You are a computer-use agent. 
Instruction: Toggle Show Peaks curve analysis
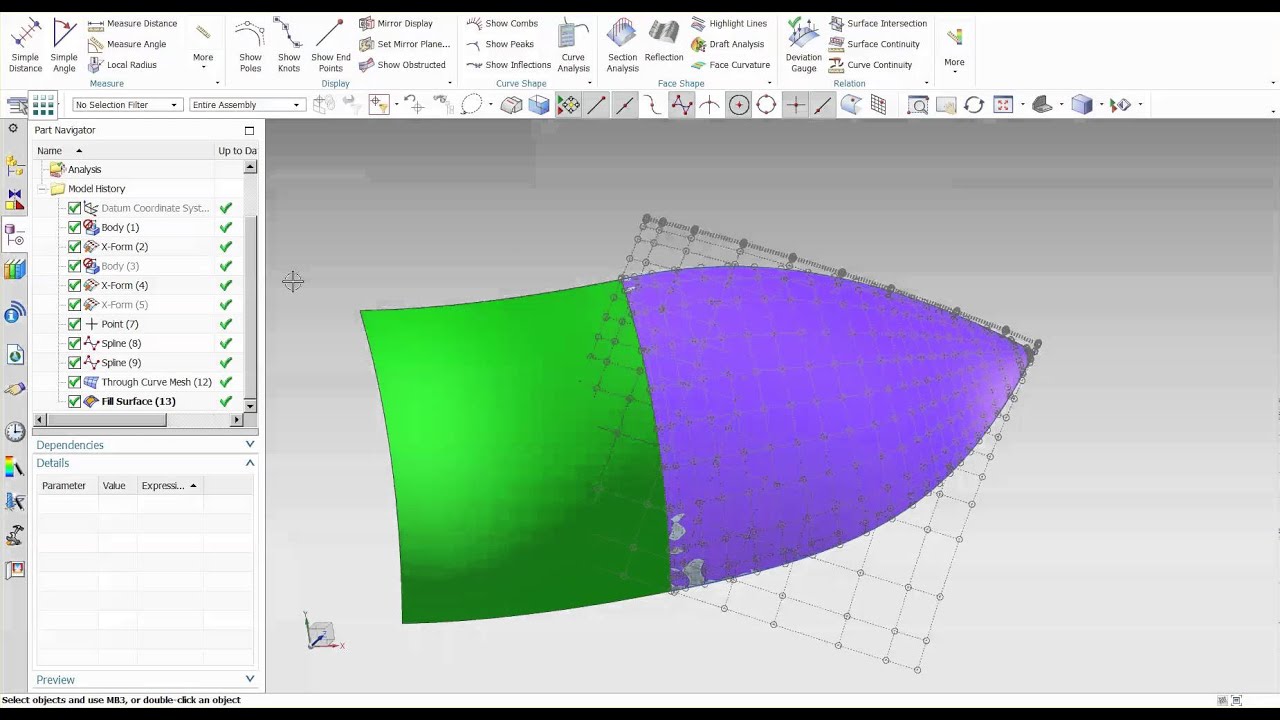point(500,44)
